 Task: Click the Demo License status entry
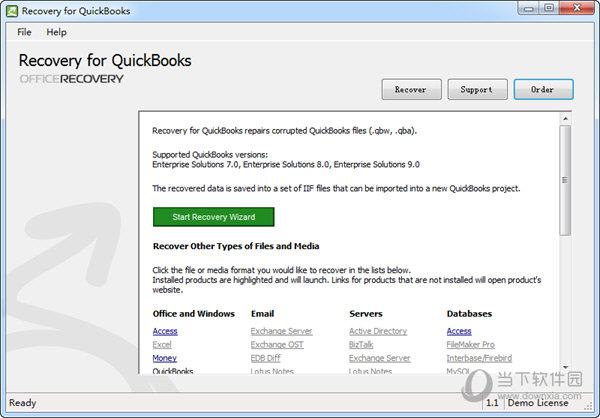pos(538,403)
